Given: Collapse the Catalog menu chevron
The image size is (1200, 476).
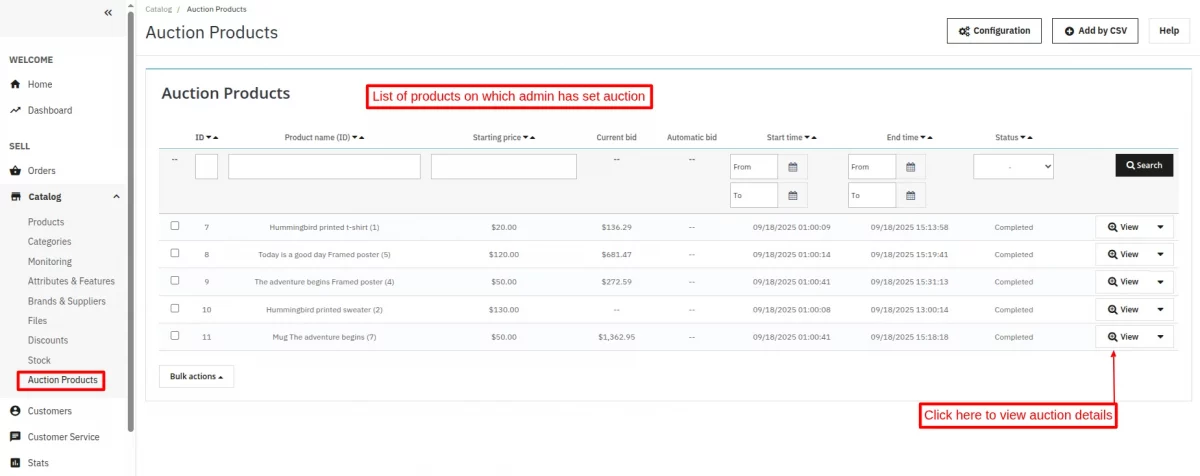Looking at the screenshot, I should click(x=116, y=197).
